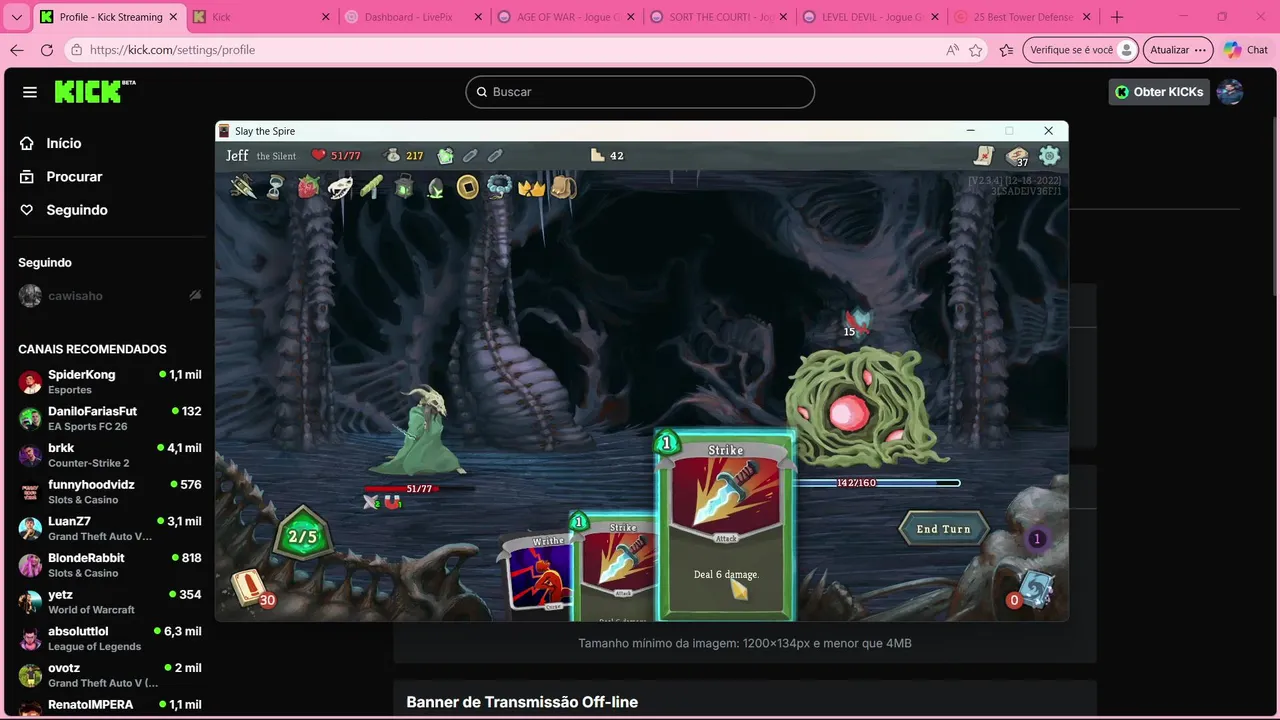Inspect the egg relic
This screenshot has width=1280, height=720.
[436, 187]
